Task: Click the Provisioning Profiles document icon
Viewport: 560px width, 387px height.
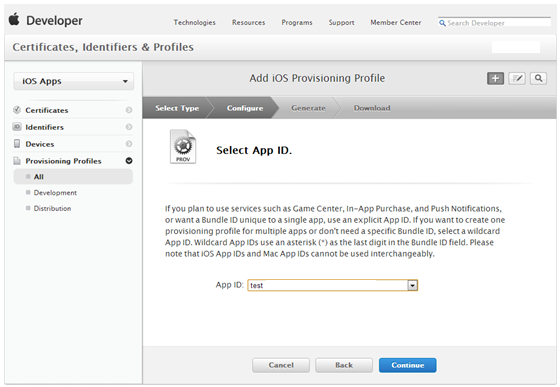Action: [x=17, y=161]
